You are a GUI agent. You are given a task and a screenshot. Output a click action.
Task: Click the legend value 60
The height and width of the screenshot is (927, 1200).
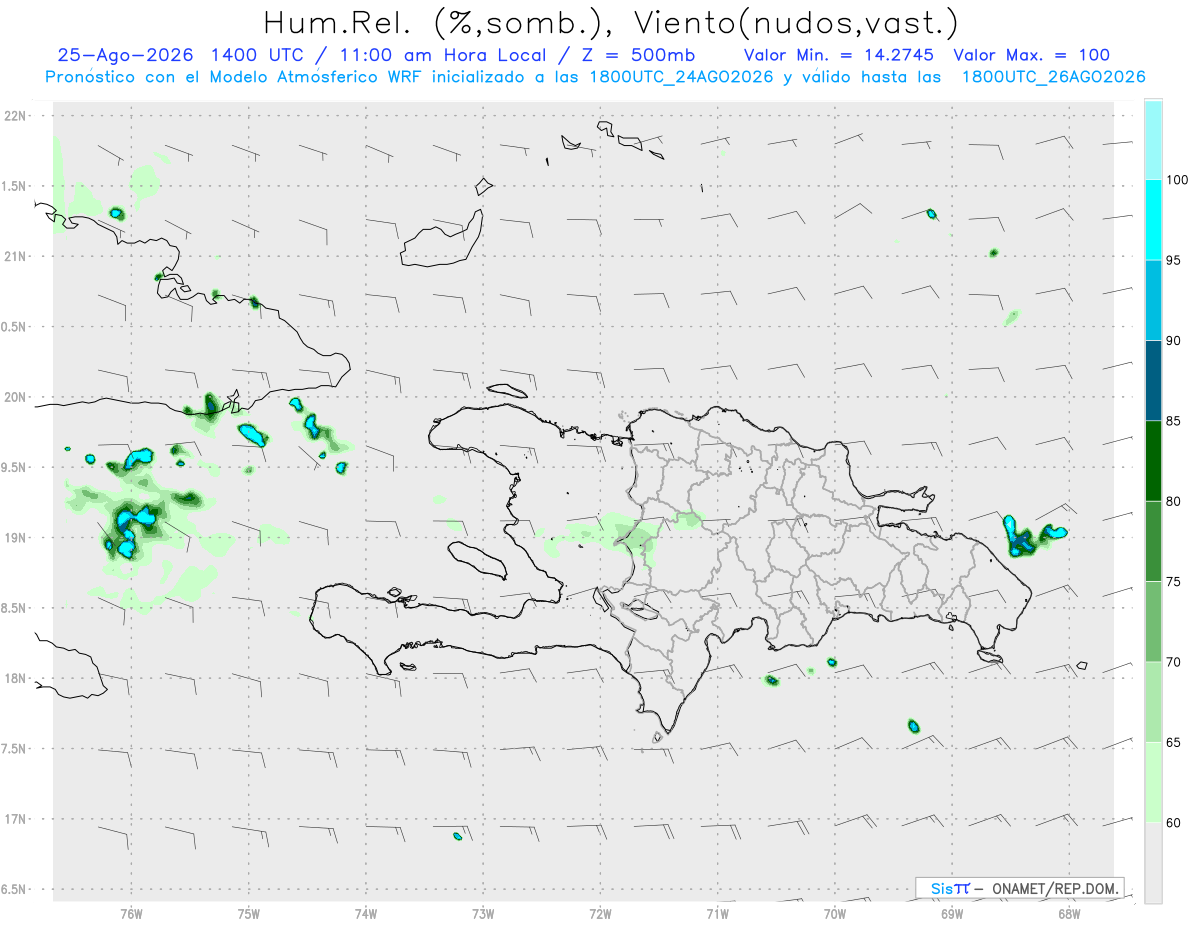1175,823
